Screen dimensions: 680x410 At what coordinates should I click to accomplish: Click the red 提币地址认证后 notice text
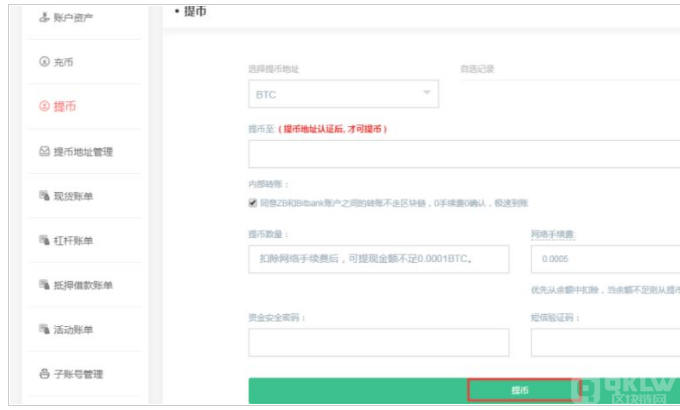pyautogui.click(x=333, y=129)
